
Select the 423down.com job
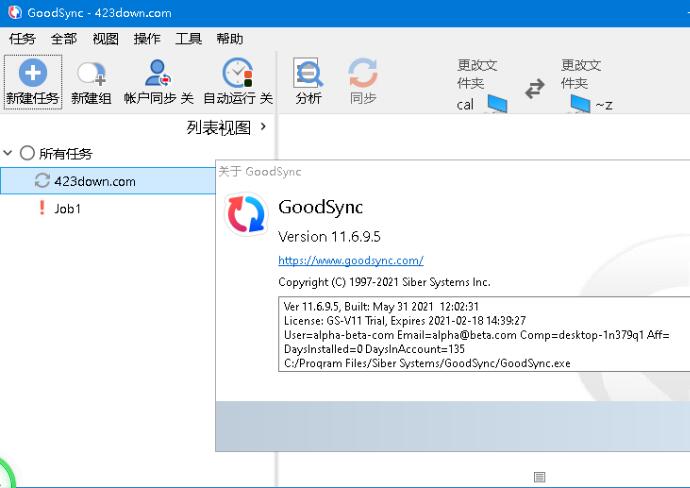pyautogui.click(x=108, y=181)
